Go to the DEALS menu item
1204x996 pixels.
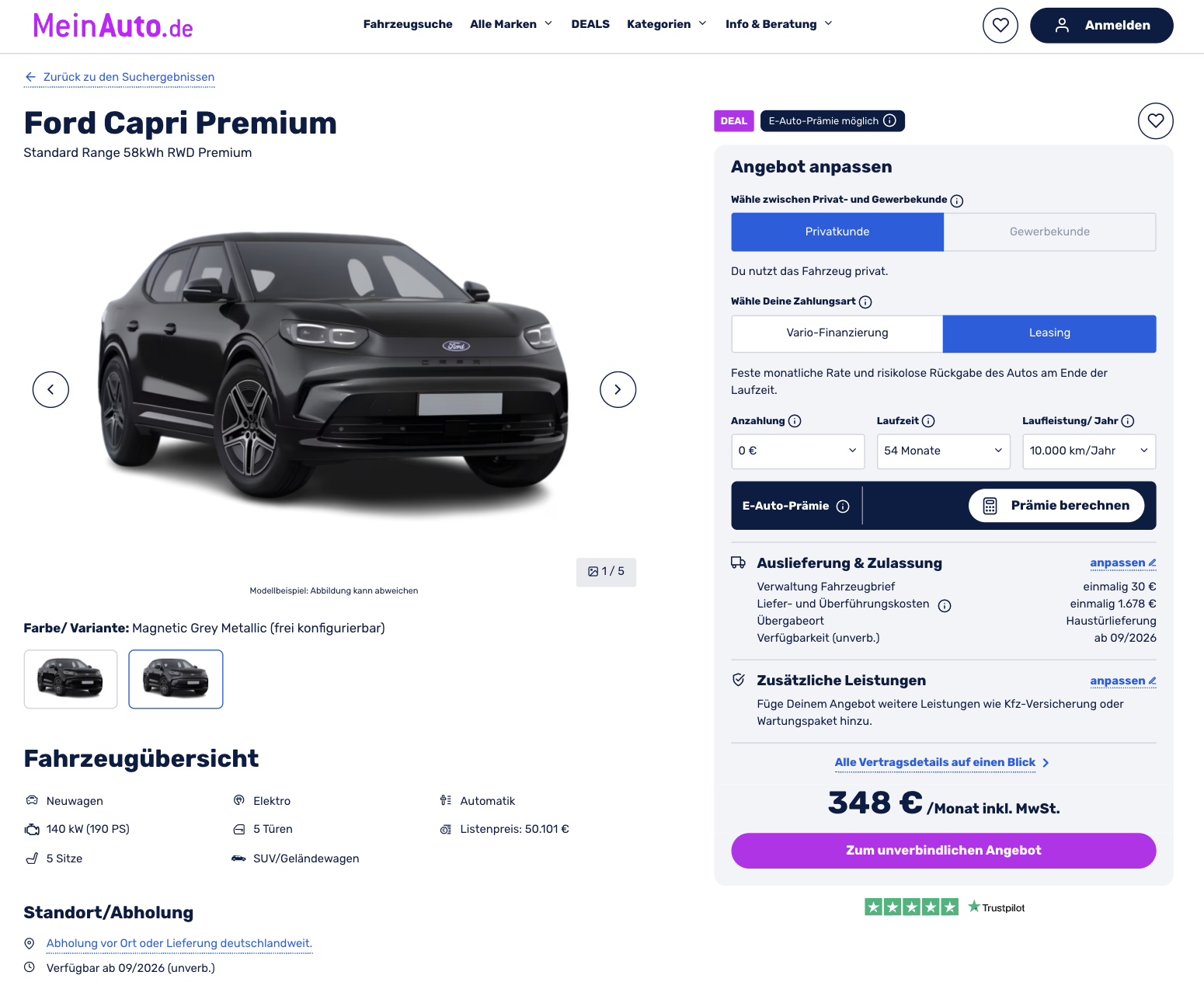[x=590, y=24]
